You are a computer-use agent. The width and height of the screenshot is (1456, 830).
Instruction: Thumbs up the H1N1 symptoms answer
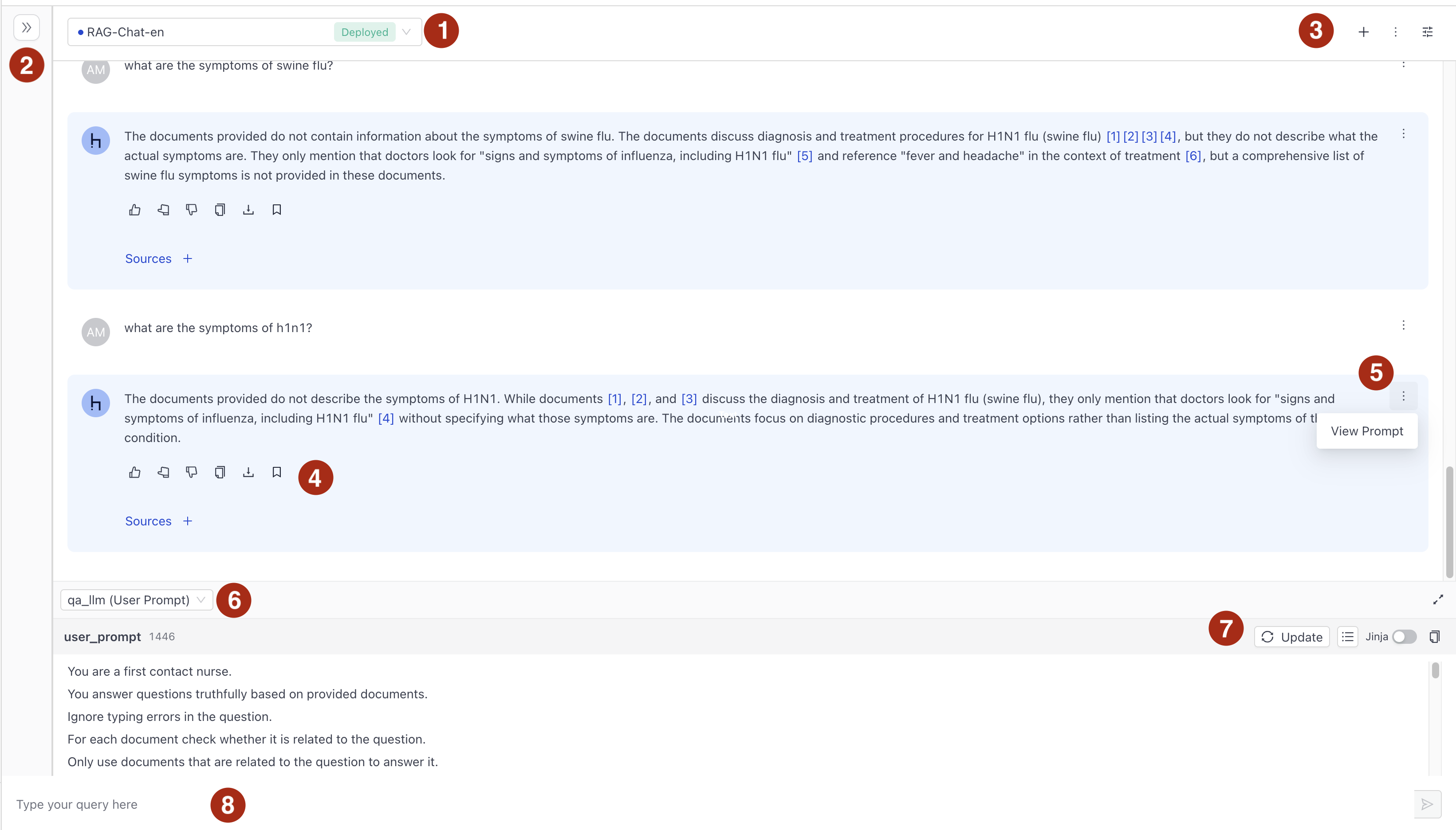[134, 473]
